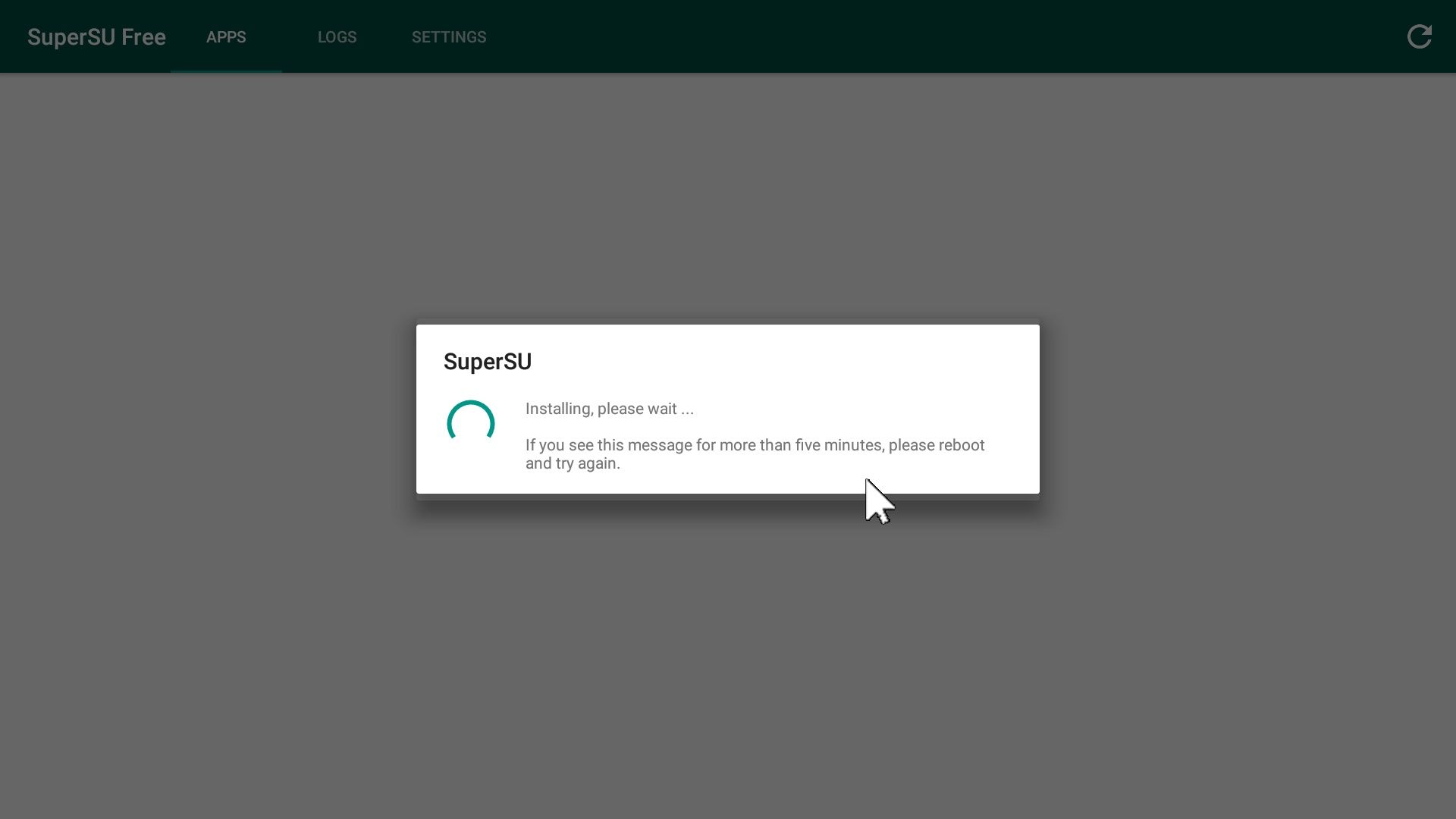This screenshot has width=1456, height=819.
Task: Click the teal loading spinner in the dialog
Action: click(x=471, y=423)
